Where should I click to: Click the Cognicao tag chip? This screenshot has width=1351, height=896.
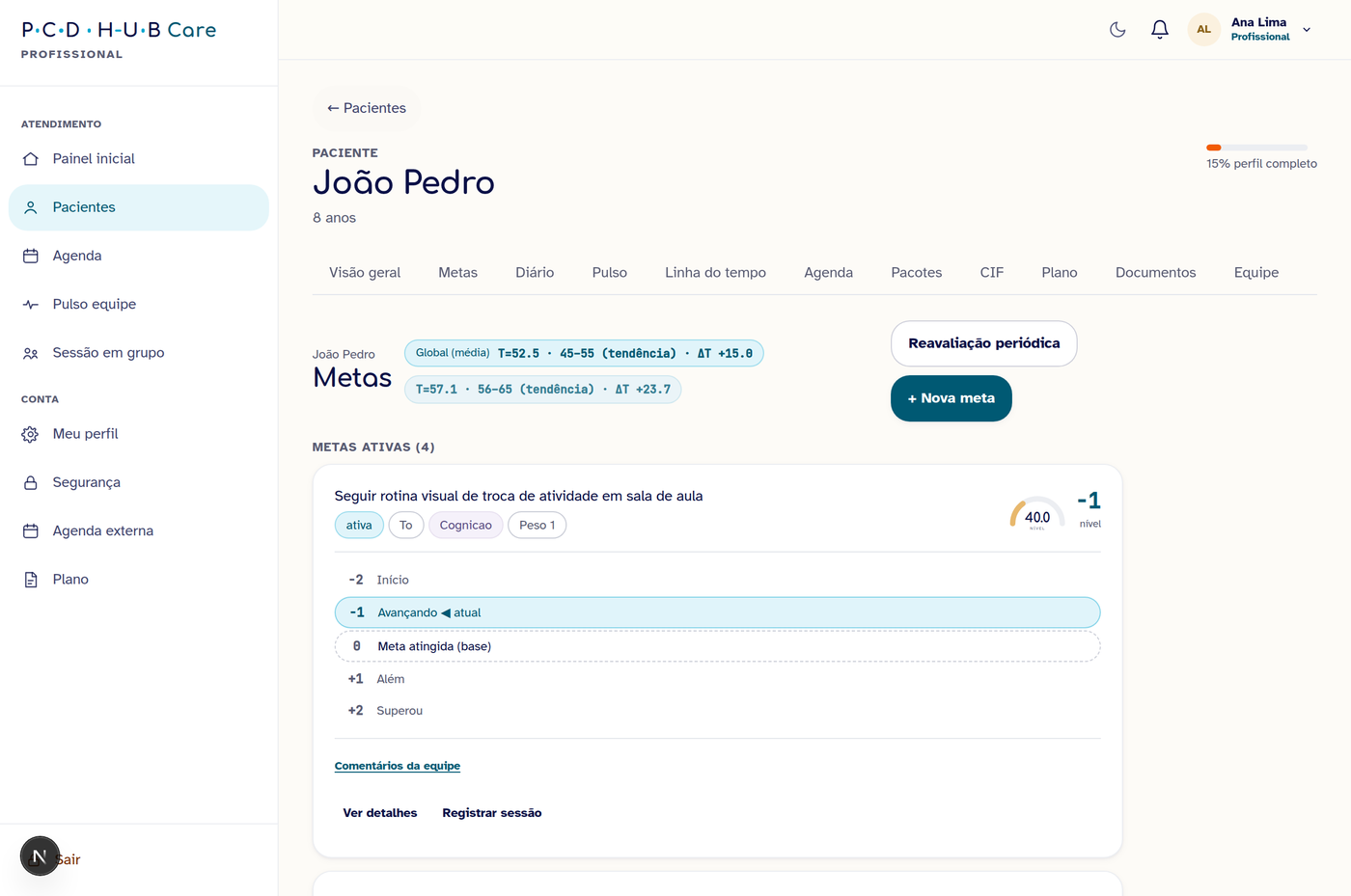pos(465,526)
